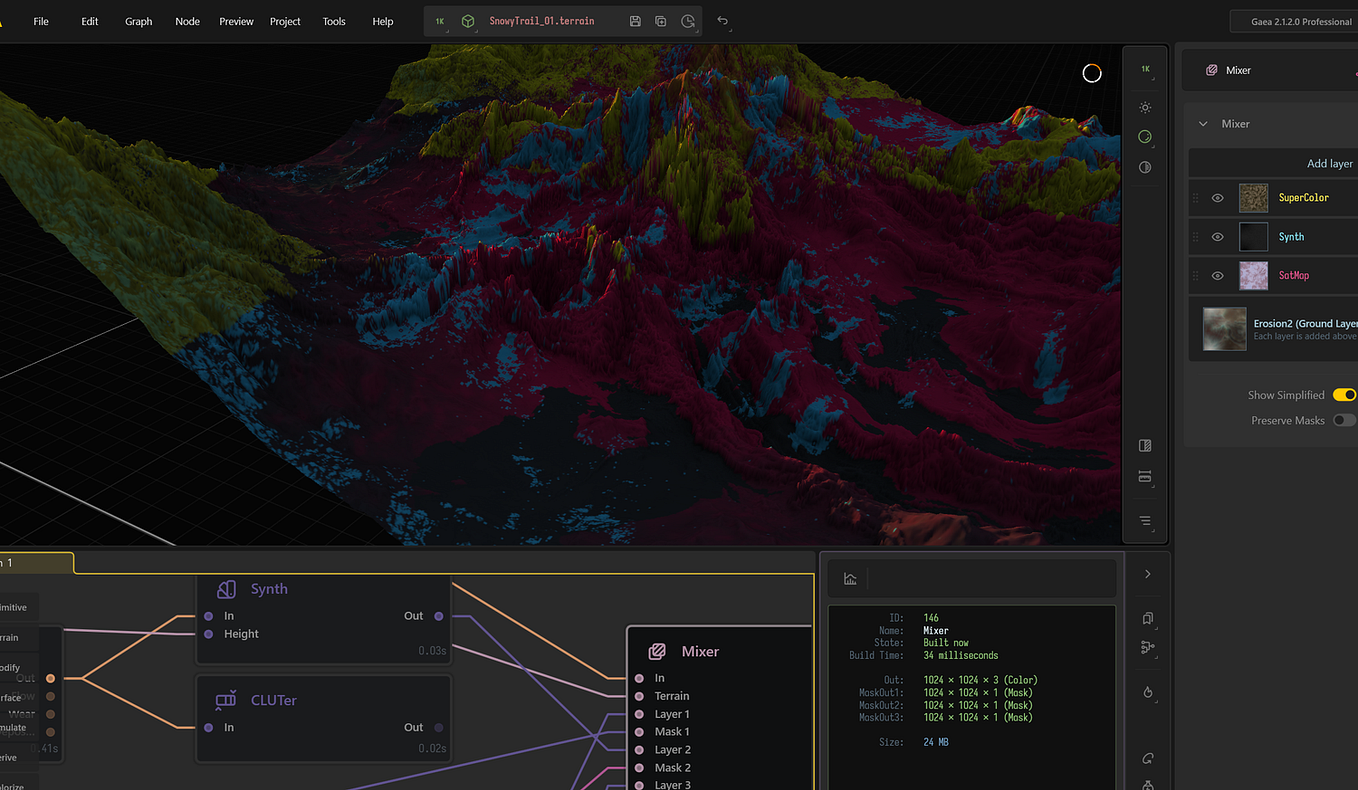Click the save icon in the toolbar
This screenshot has height=790, width=1358.
click(635, 21)
